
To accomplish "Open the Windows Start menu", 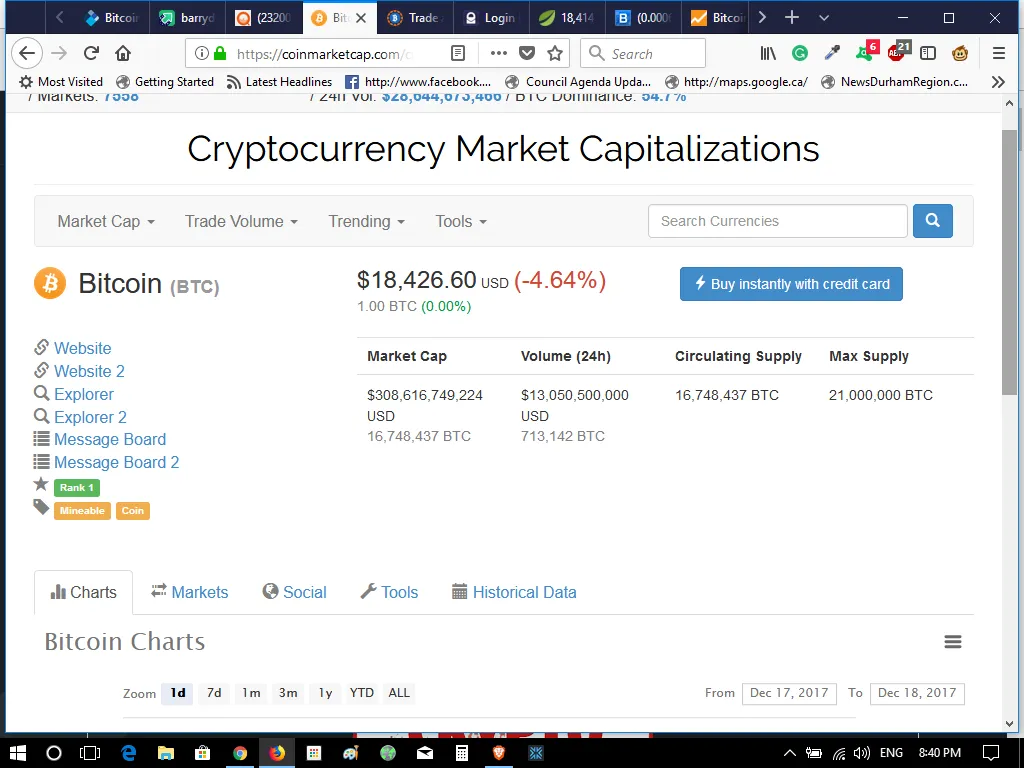I will click(x=18, y=753).
